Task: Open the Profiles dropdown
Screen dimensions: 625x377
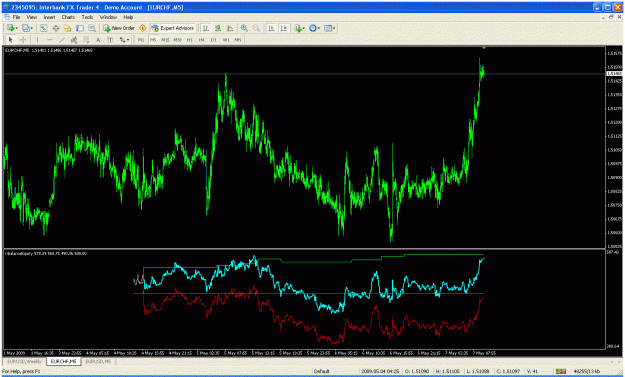Action: click(28, 28)
